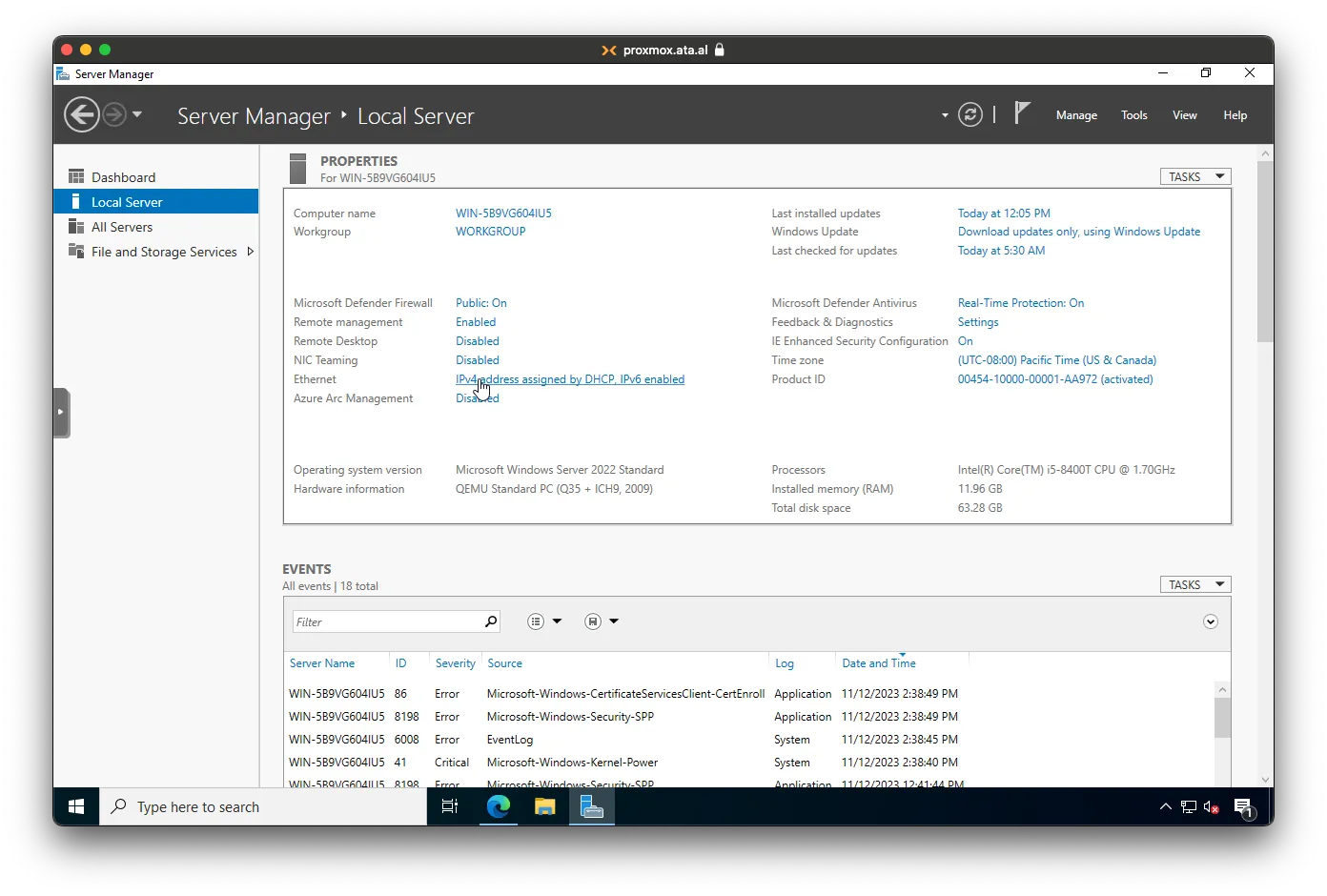Click the Refresh icon in header
The image size is (1327, 896).
coord(970,115)
